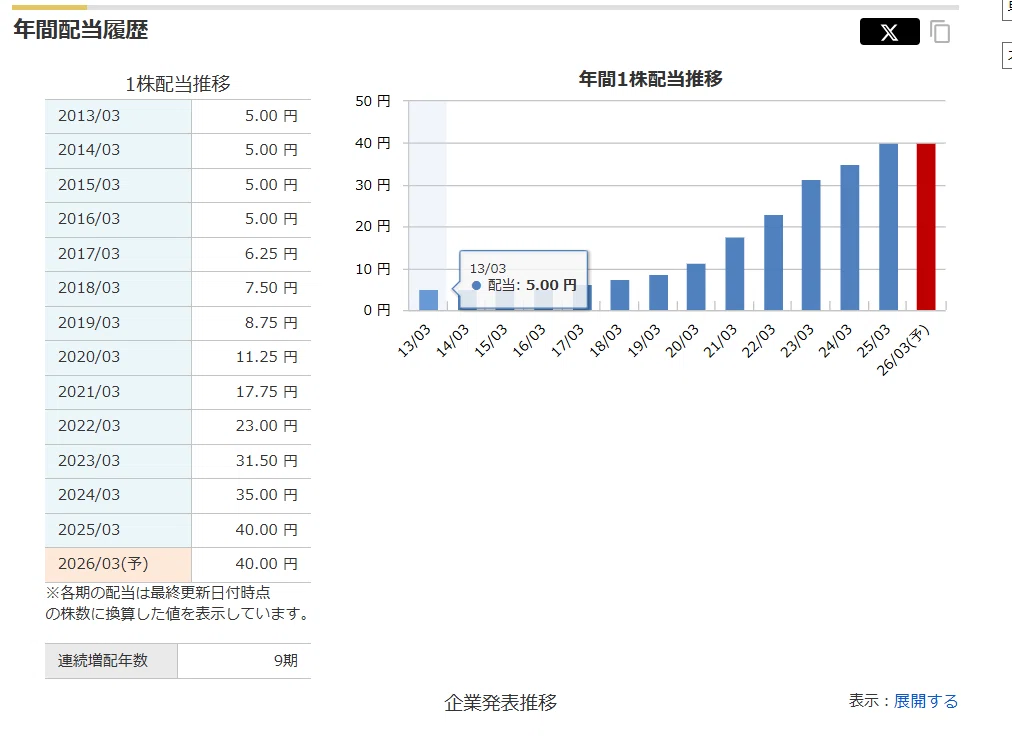Share to X with the black X button
The image size is (1012, 743).
point(889,32)
